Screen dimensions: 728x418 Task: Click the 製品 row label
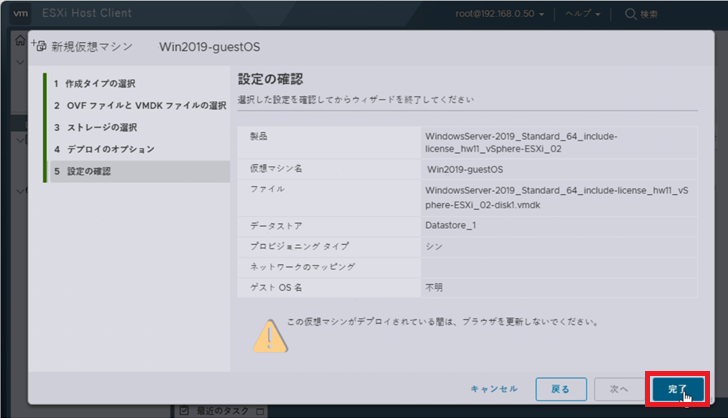[259, 136]
